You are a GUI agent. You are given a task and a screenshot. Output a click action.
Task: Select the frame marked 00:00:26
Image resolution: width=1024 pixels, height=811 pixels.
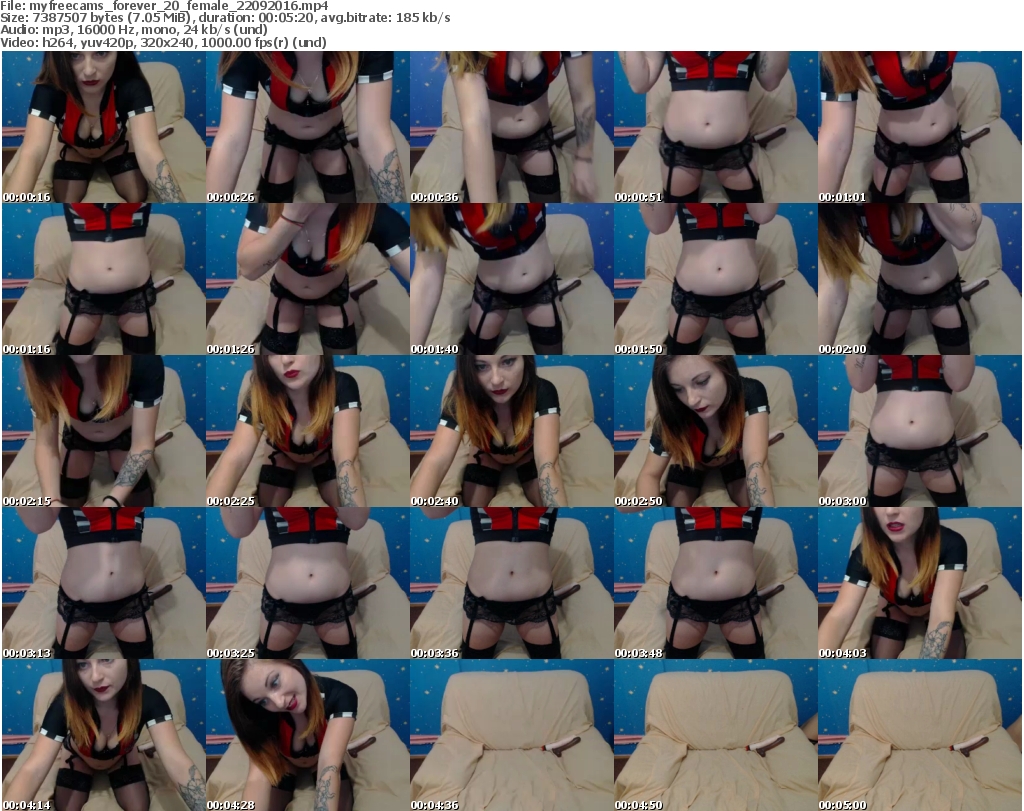[x=307, y=127]
